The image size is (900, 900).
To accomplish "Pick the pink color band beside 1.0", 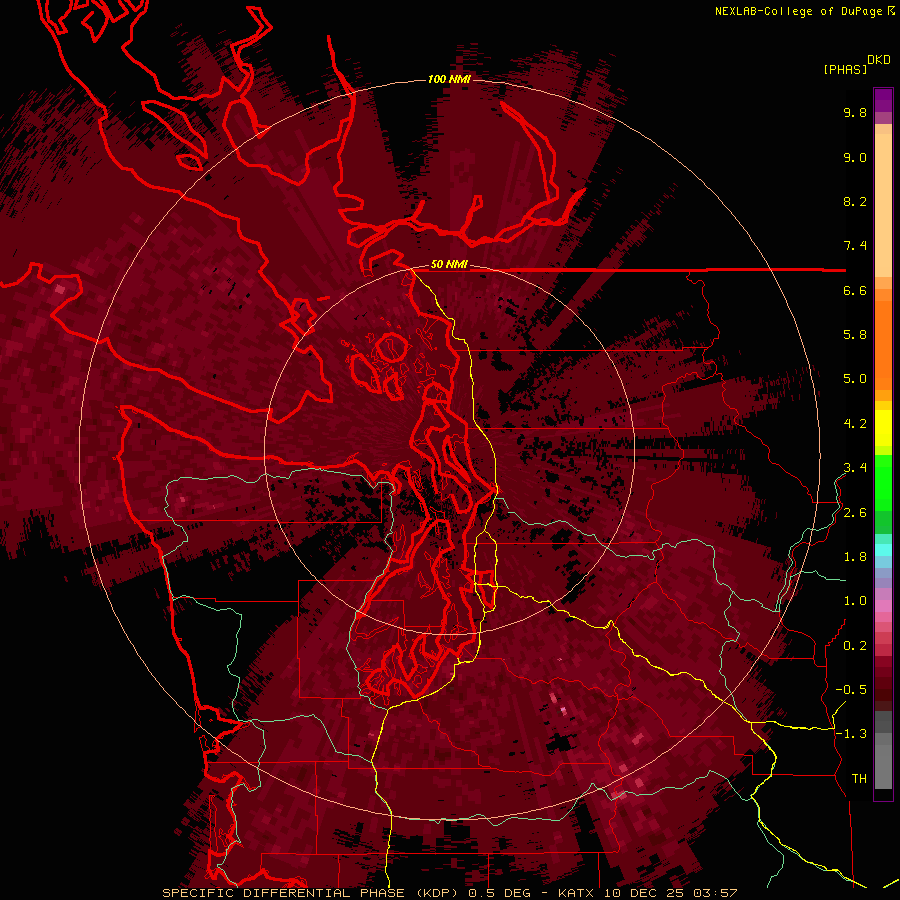I will [x=883, y=606].
